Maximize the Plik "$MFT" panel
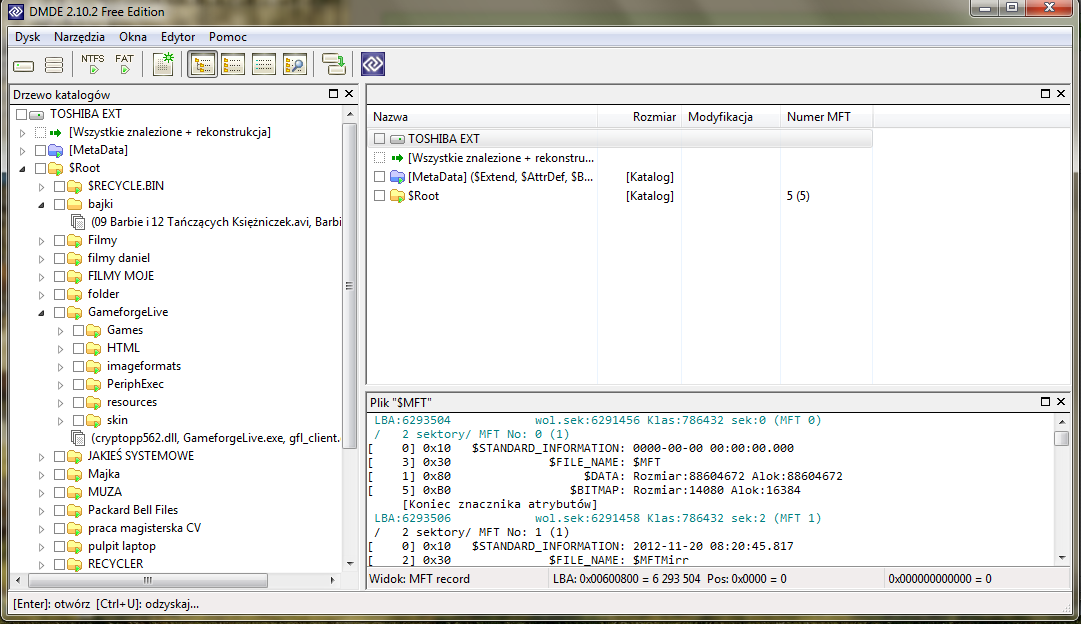The image size is (1081, 624). pos(1045,401)
